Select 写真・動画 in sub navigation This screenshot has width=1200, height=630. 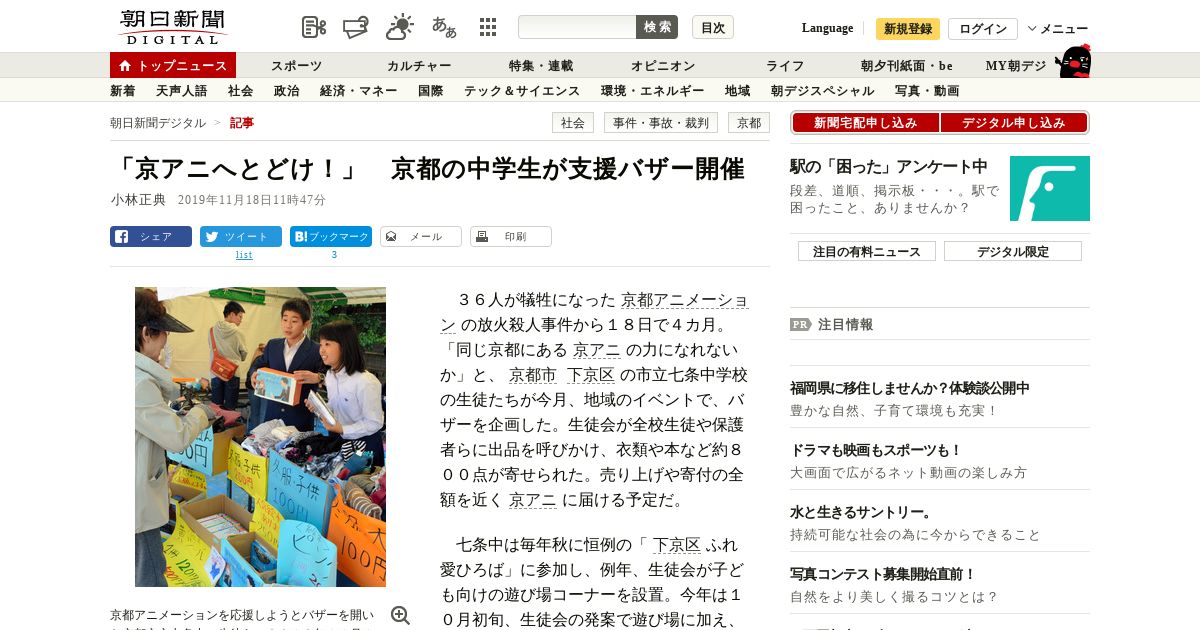point(927,91)
